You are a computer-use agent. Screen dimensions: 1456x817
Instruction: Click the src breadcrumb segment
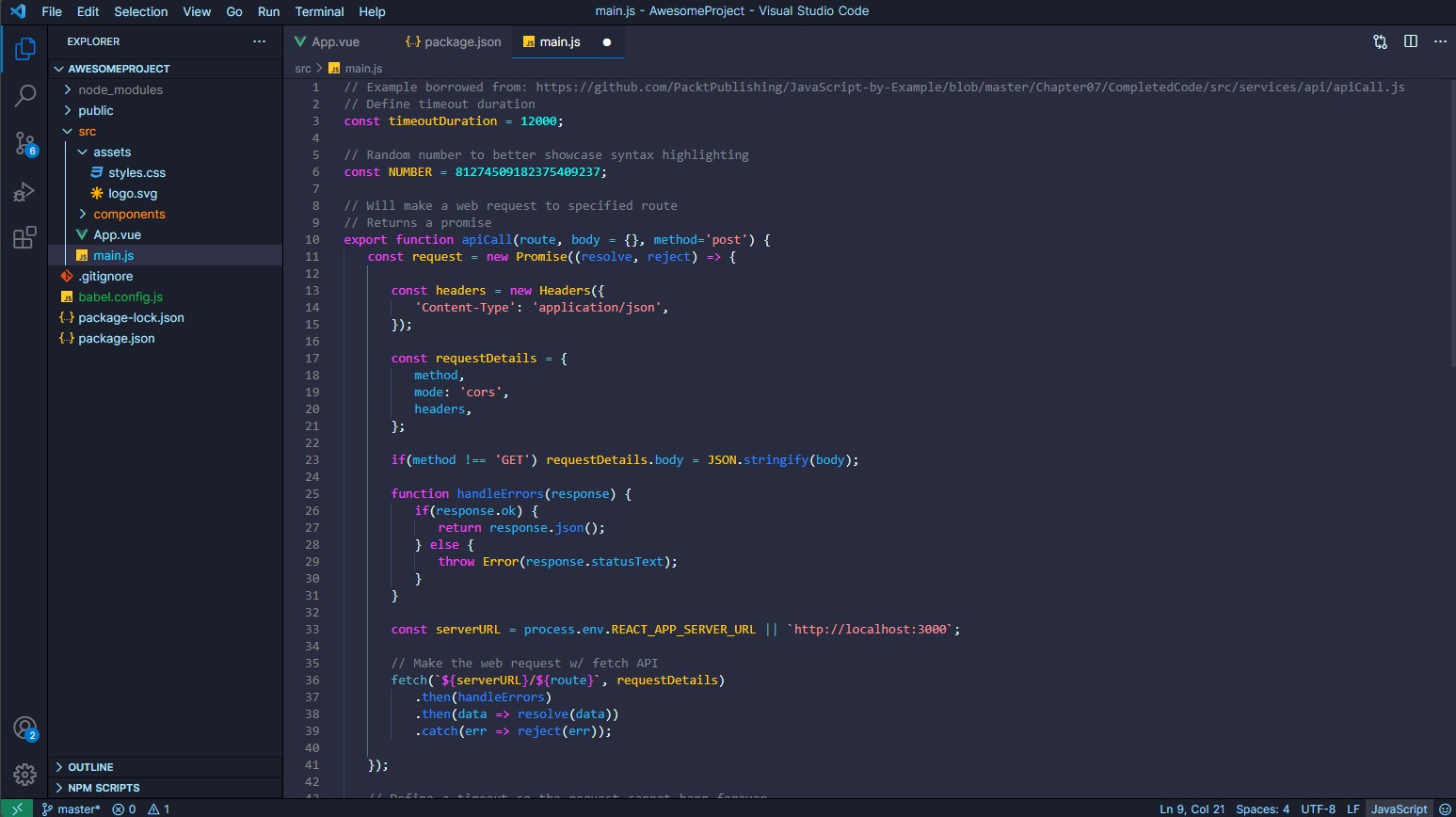coord(302,69)
